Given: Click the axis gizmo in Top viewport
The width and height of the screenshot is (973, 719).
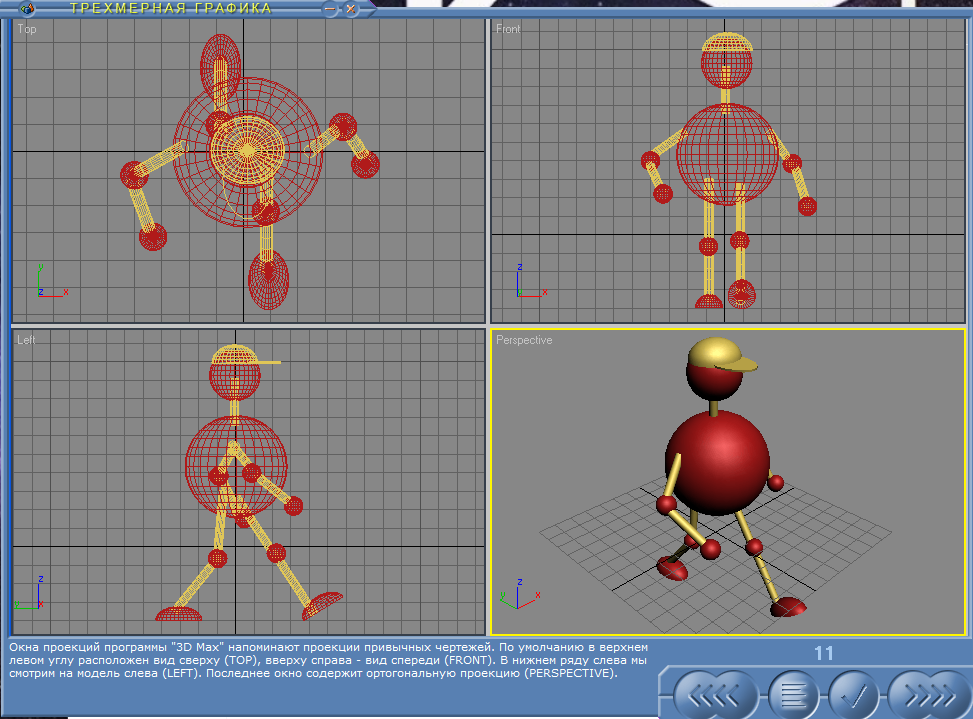Looking at the screenshot, I should tap(53, 281).
